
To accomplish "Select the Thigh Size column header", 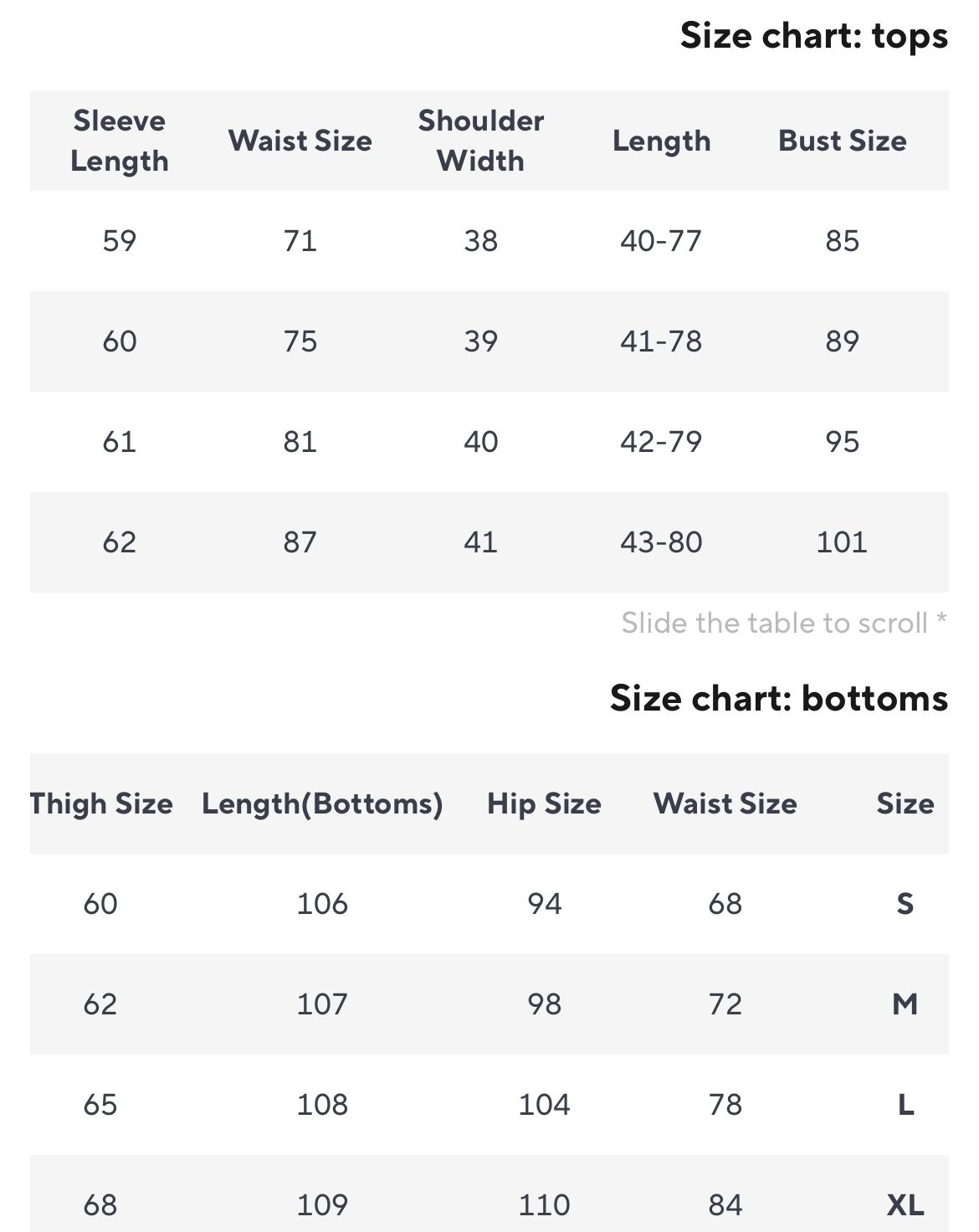I will click(101, 803).
